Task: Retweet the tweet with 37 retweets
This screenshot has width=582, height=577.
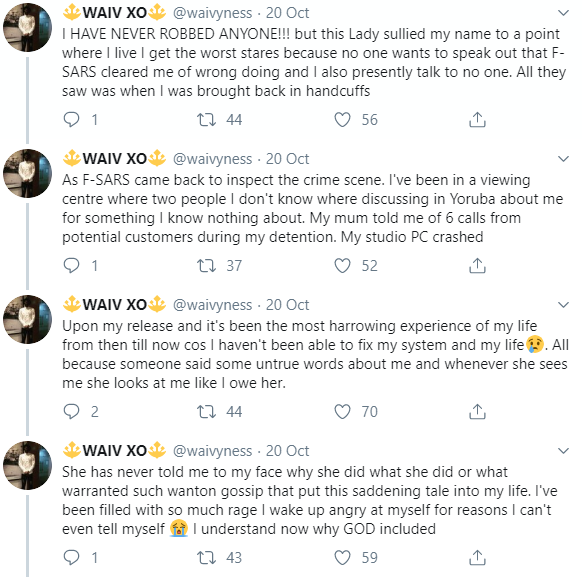Action: (x=206, y=266)
